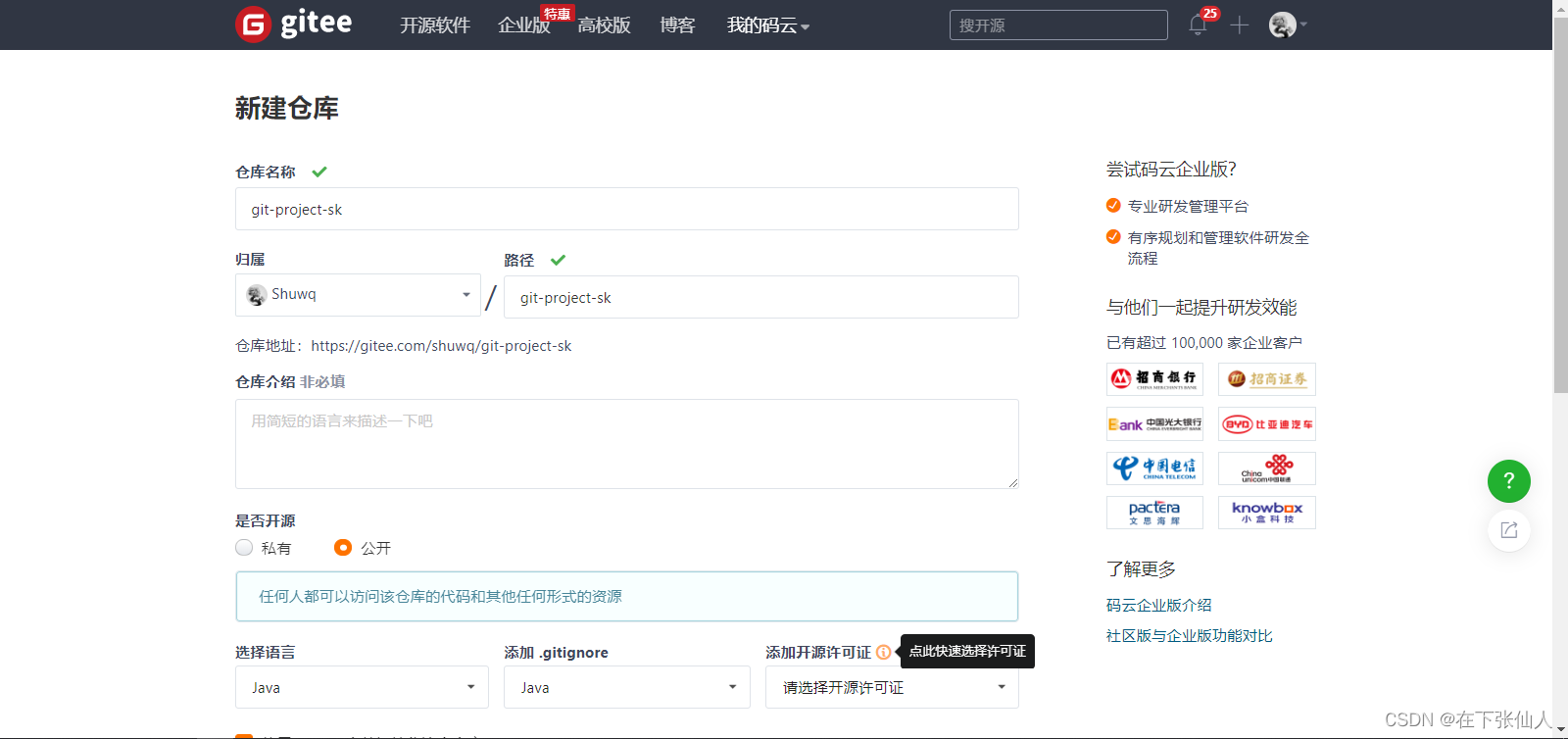Select the 私有 radio button

(x=244, y=548)
